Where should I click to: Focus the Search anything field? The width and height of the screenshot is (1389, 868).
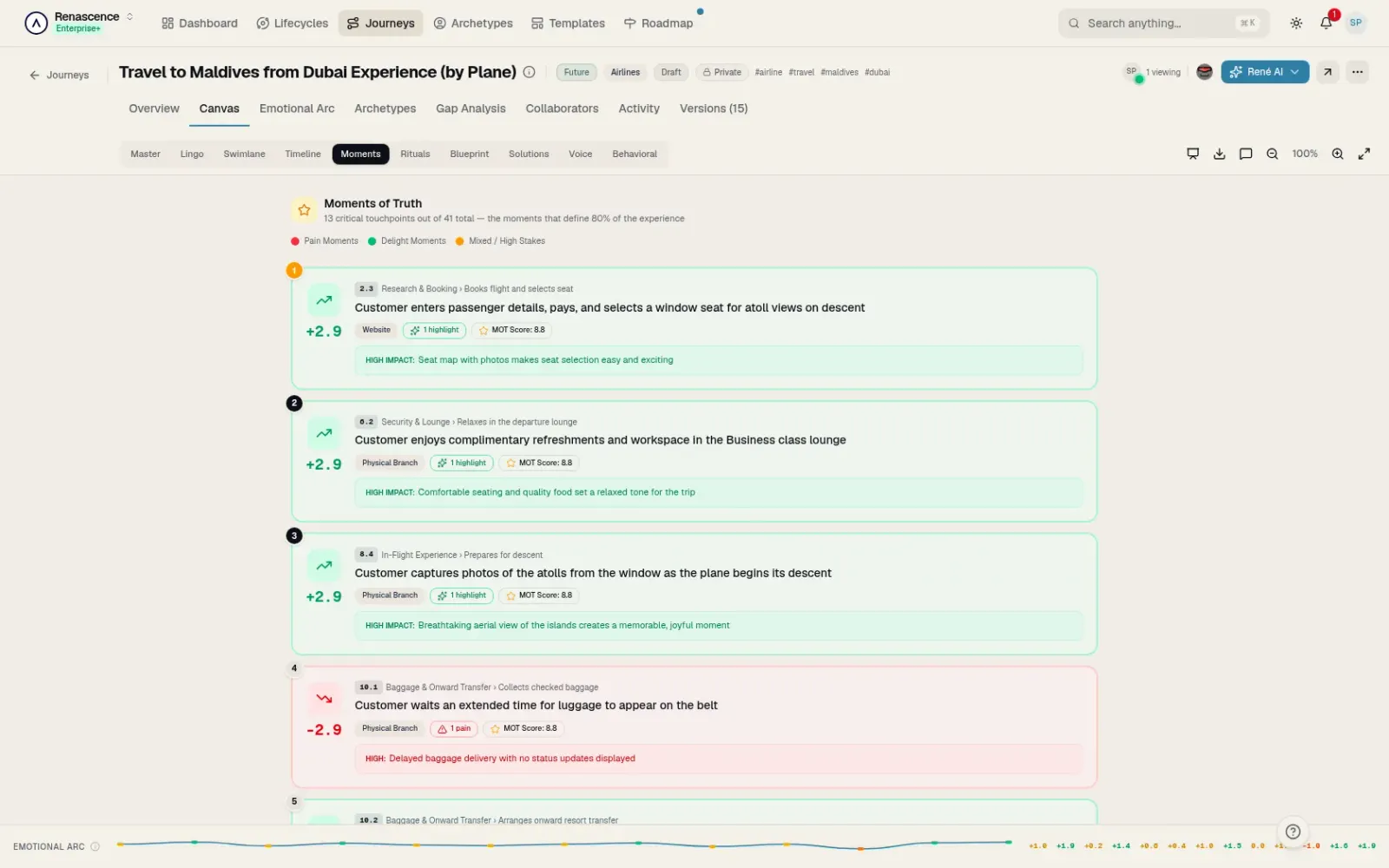click(x=1163, y=23)
